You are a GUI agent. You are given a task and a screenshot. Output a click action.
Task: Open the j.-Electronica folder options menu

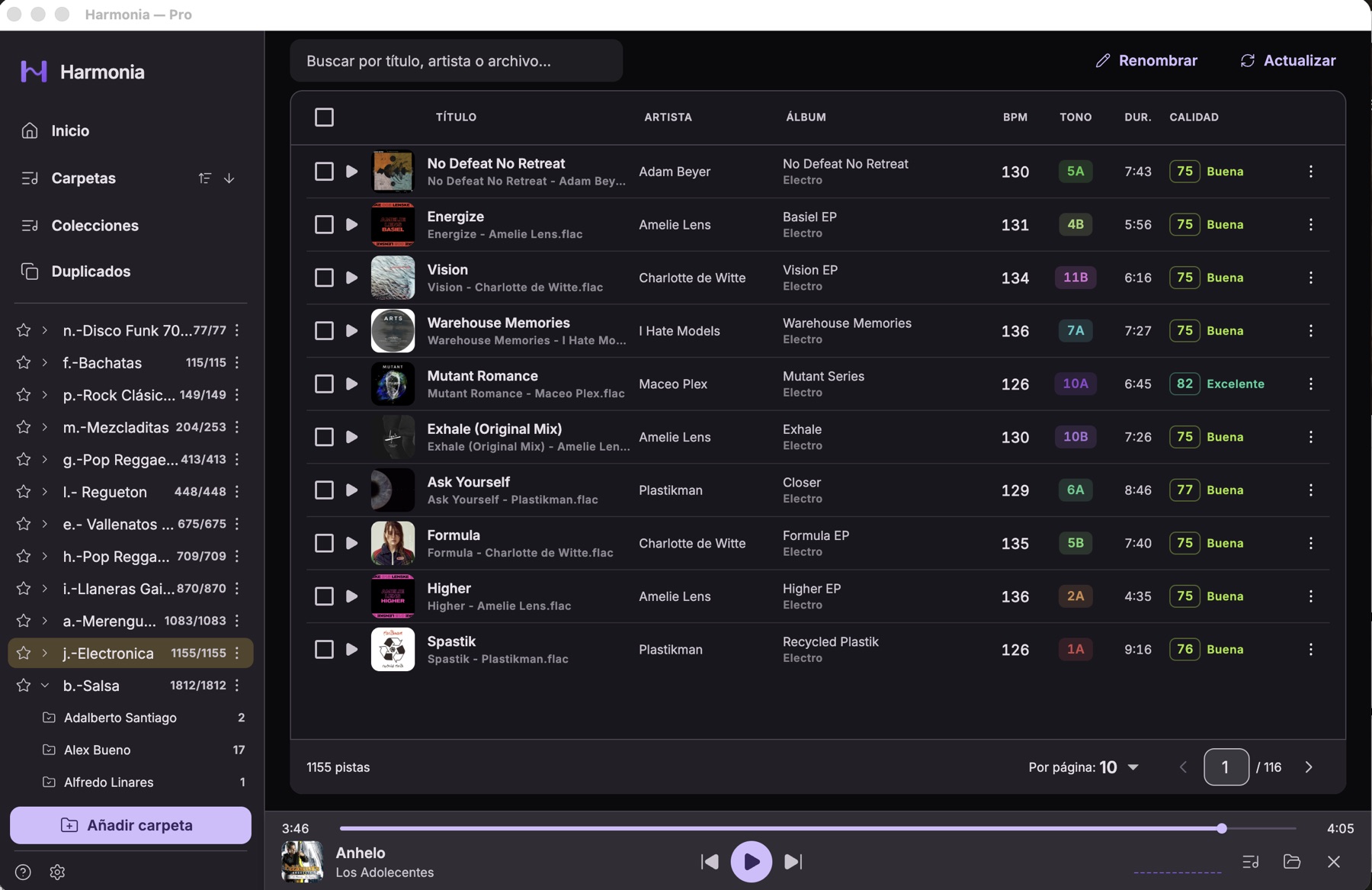tap(237, 653)
